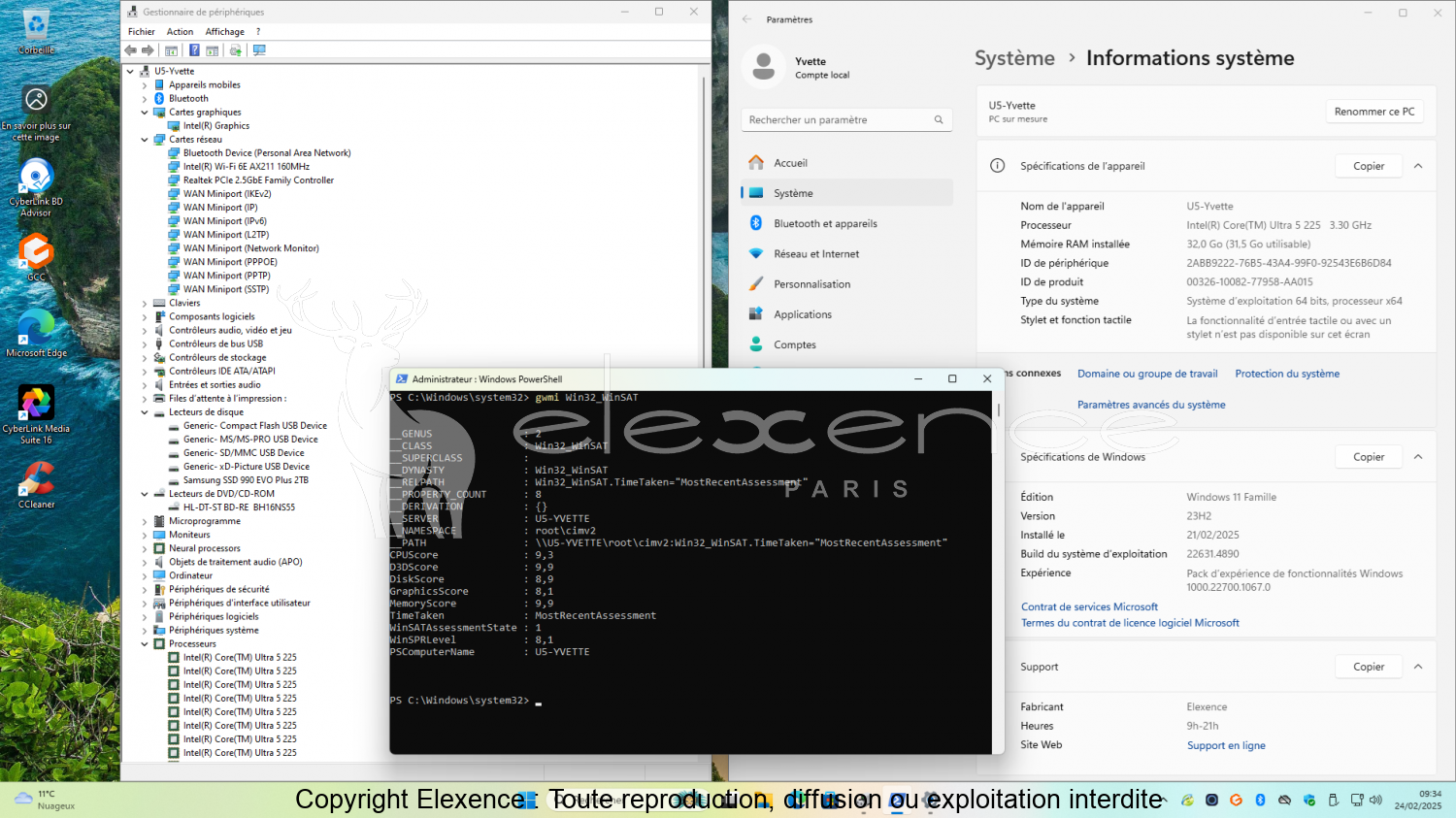Select Comptes in the Settings sidebar
Screen dimensions: 1456x818
(x=846, y=344)
